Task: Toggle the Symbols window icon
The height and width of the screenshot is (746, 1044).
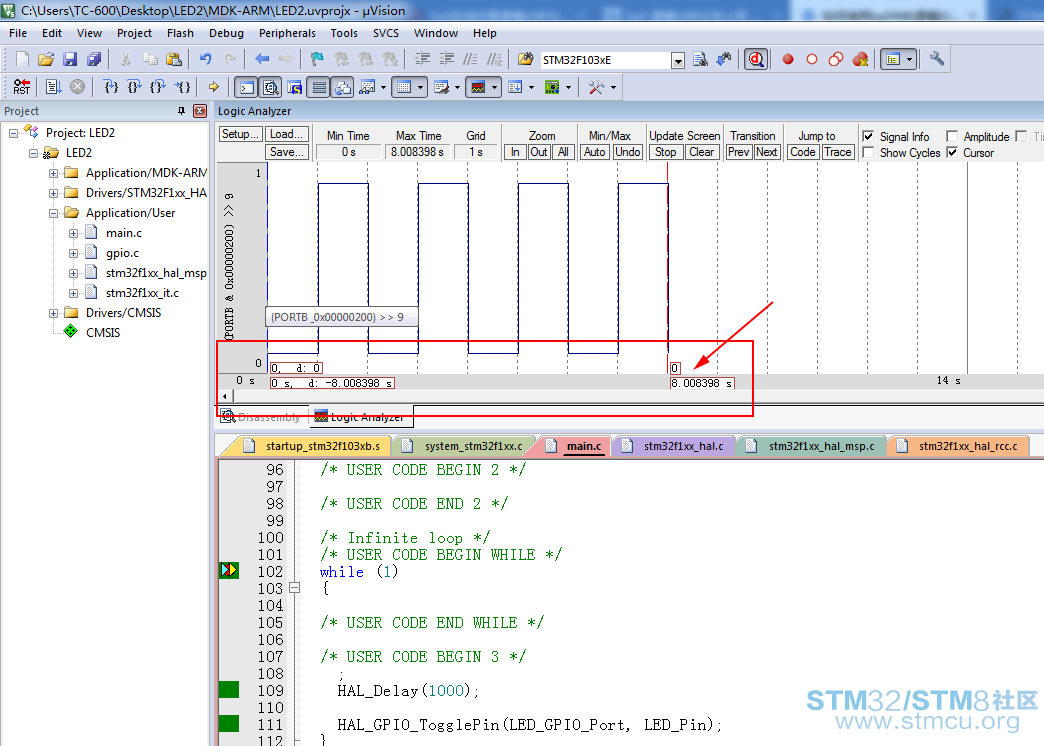Action: [295, 87]
